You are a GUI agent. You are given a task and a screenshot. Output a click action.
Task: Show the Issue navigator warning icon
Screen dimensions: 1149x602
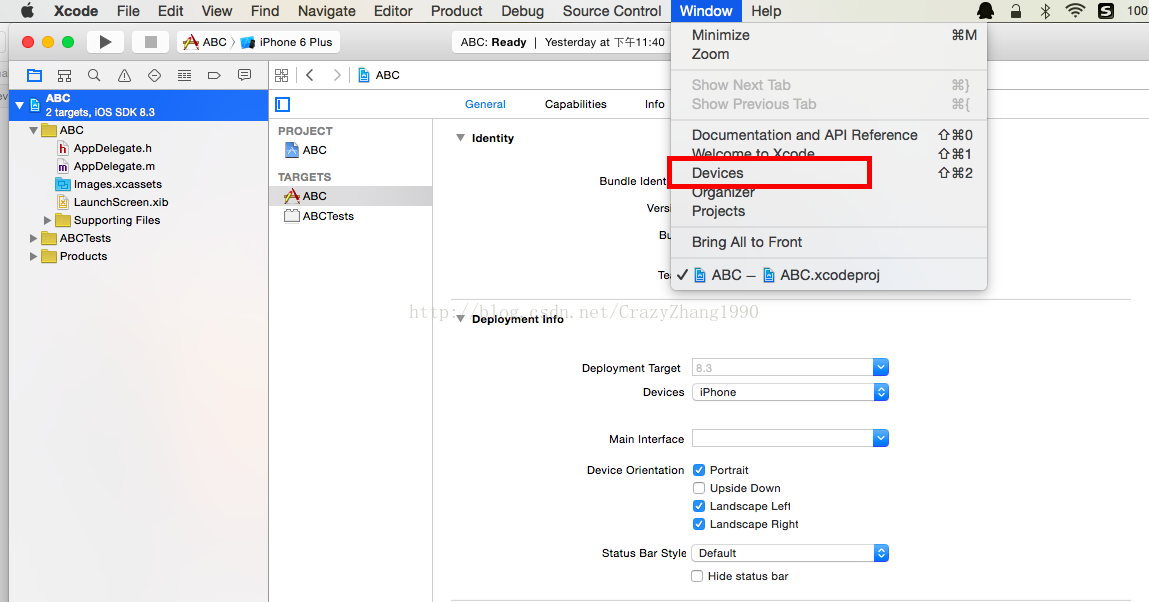124,75
